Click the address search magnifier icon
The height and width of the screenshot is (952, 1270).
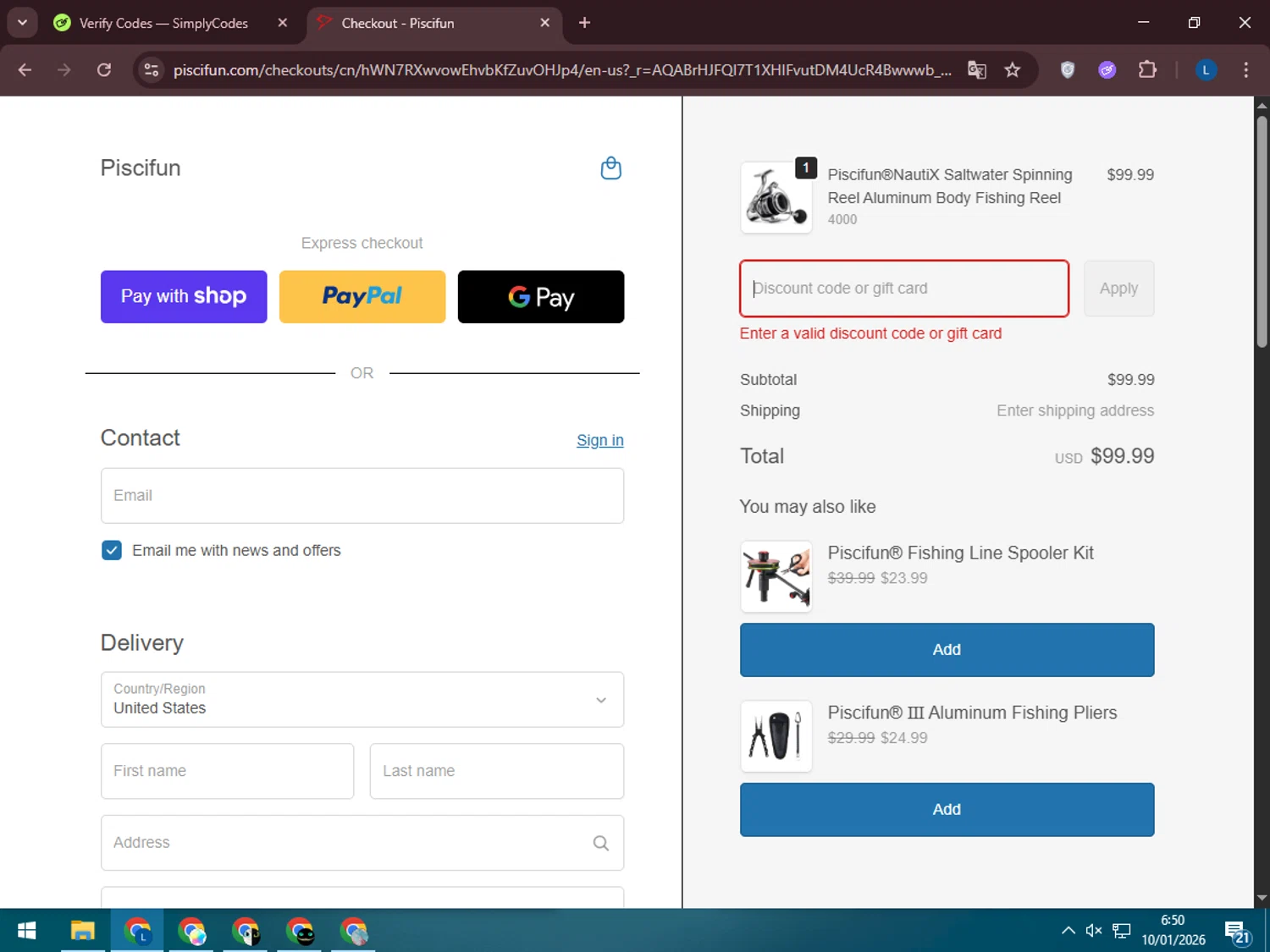pyautogui.click(x=600, y=843)
